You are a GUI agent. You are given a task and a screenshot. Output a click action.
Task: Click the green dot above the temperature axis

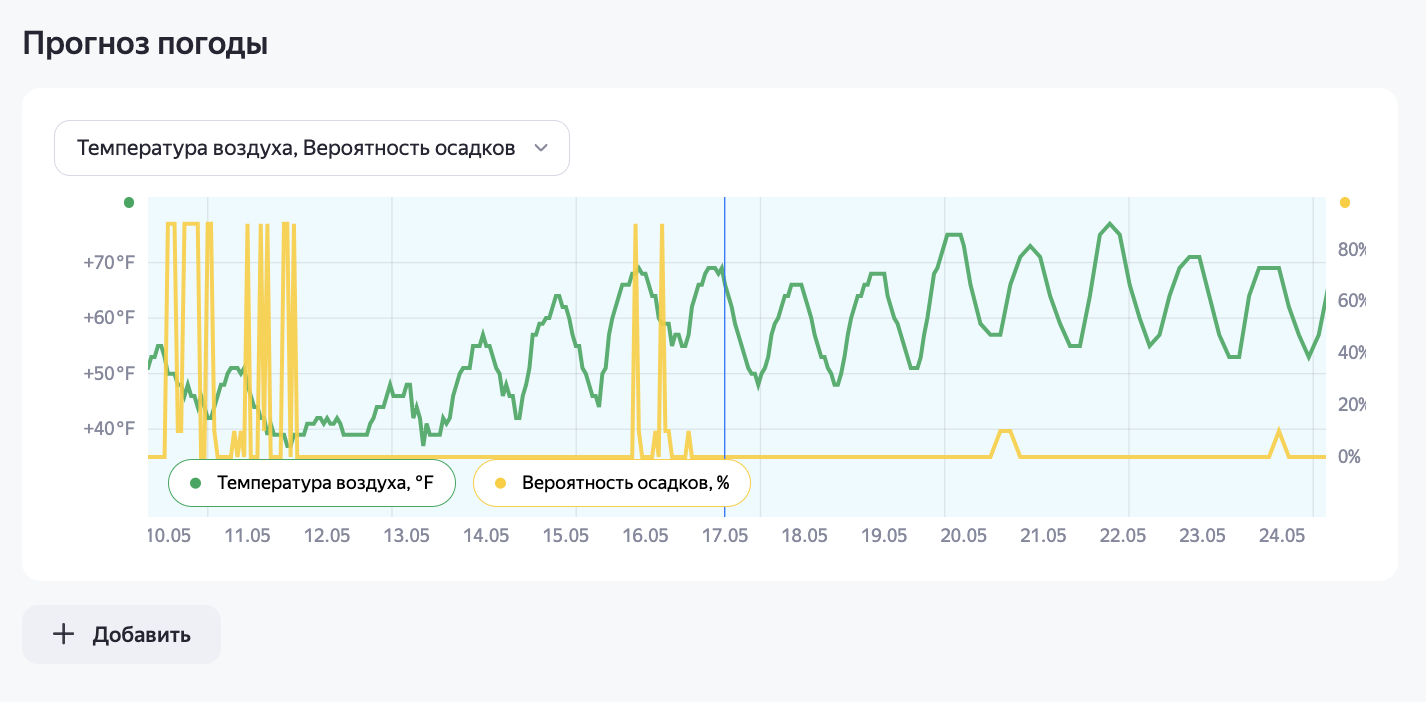(x=128, y=203)
